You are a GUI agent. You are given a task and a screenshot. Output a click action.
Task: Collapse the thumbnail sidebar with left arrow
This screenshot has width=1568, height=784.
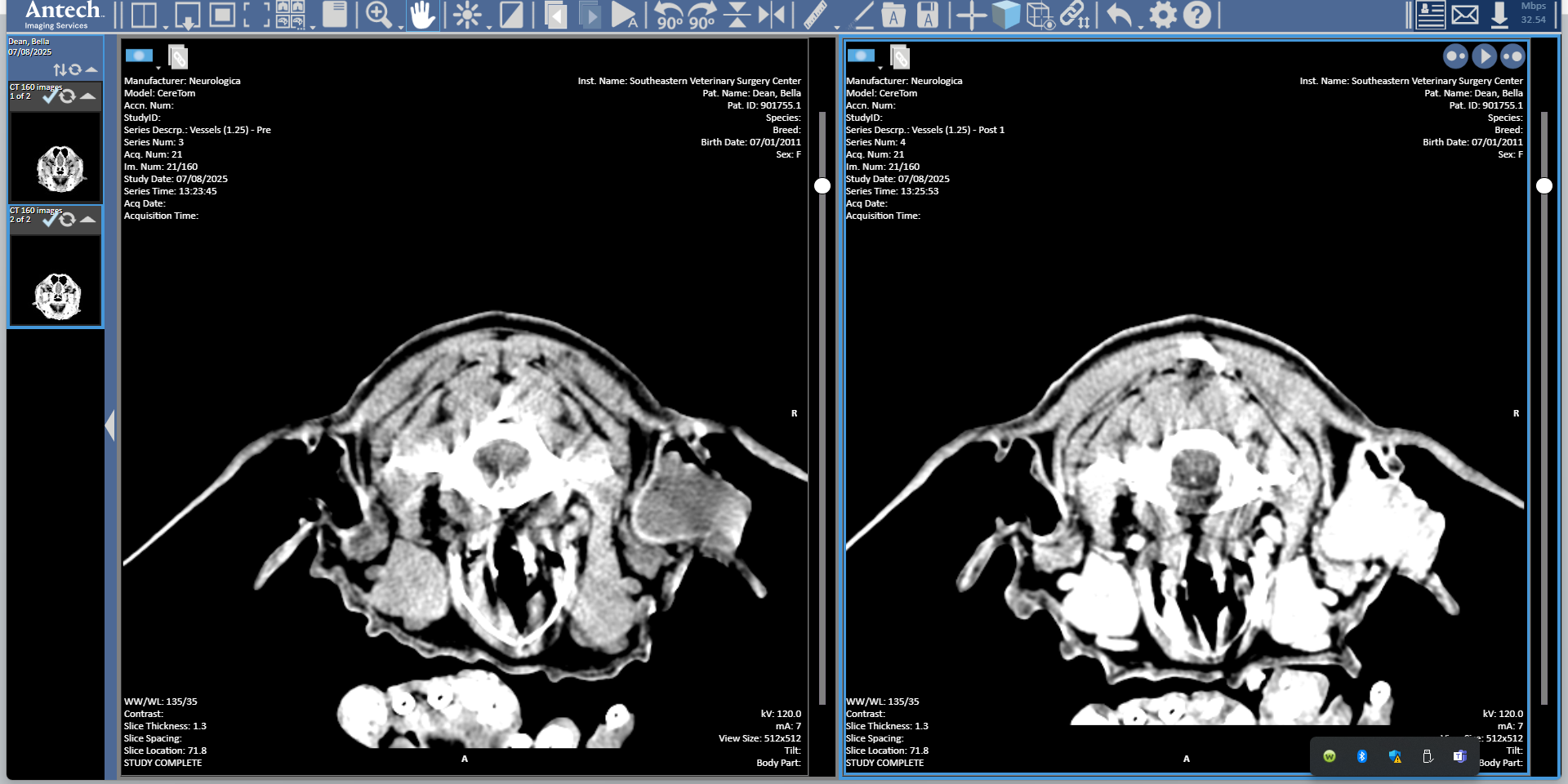click(109, 425)
